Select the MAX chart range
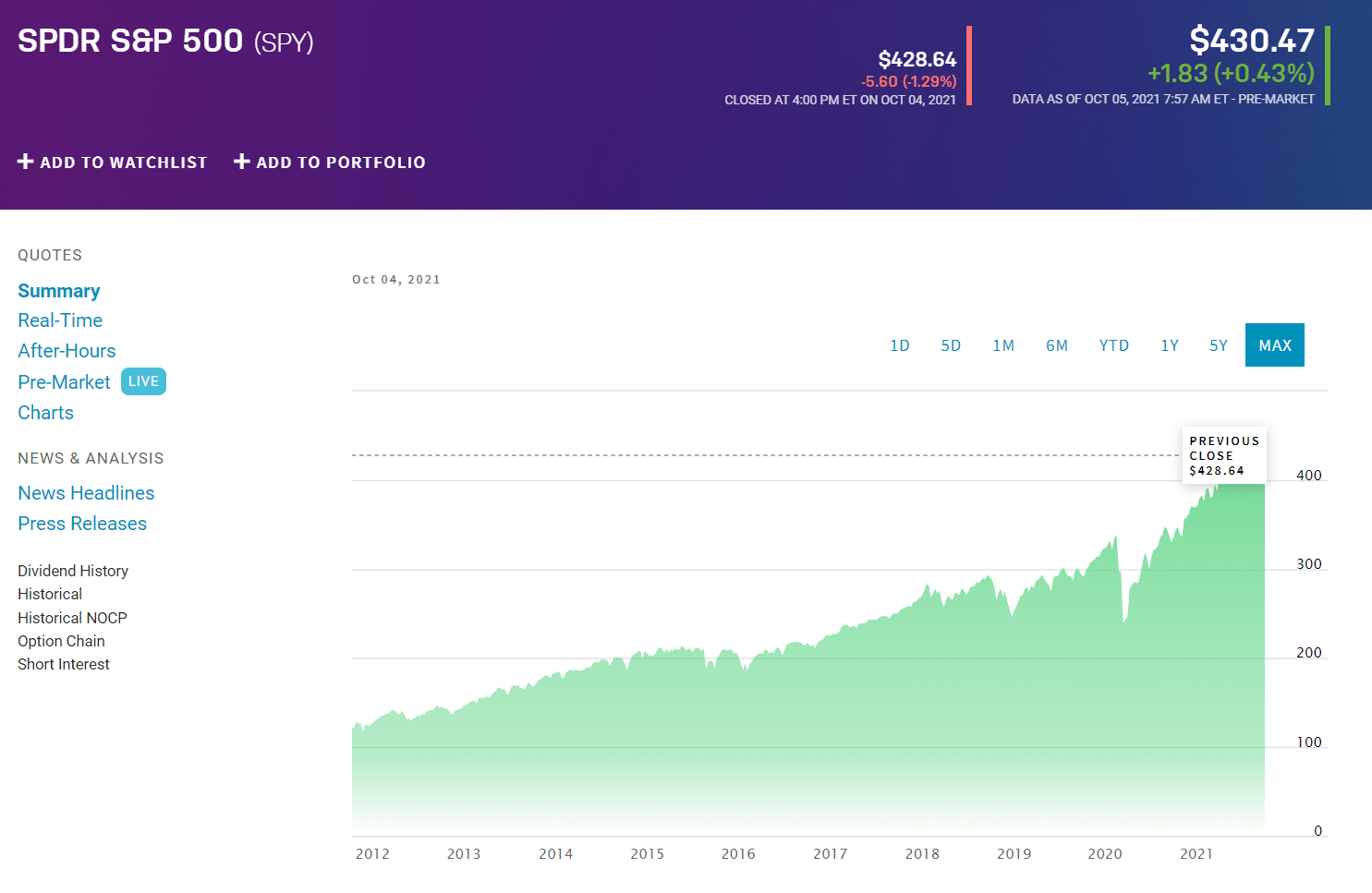The width and height of the screenshot is (1372, 893). pos(1275,345)
